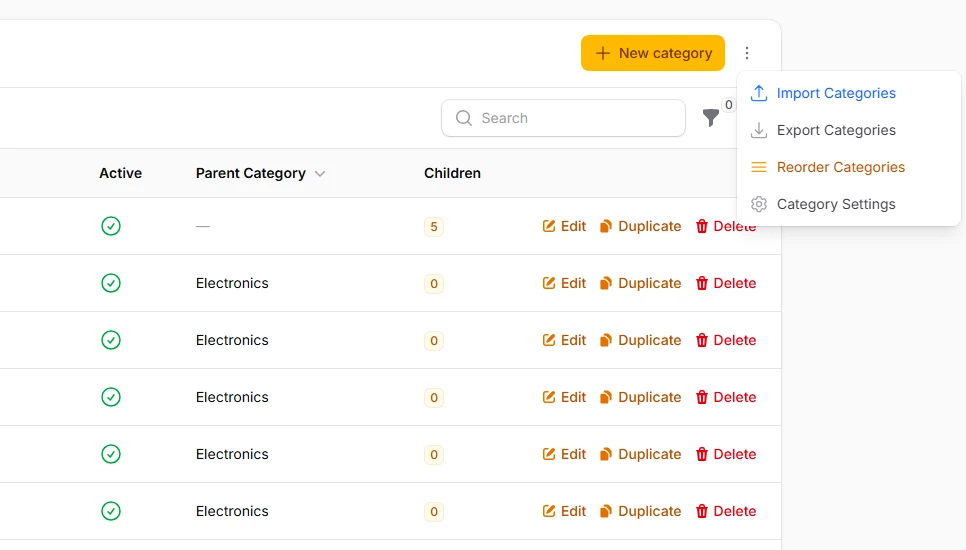This screenshot has width=966, height=550.
Task: Click zero children badge in first Electronics row
Action: tap(434, 284)
